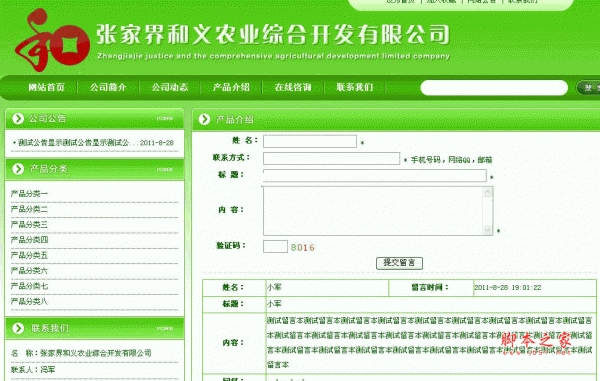Screen dimensions: 600x381
Task: Click the 联系方式 input field
Action: click(331, 158)
